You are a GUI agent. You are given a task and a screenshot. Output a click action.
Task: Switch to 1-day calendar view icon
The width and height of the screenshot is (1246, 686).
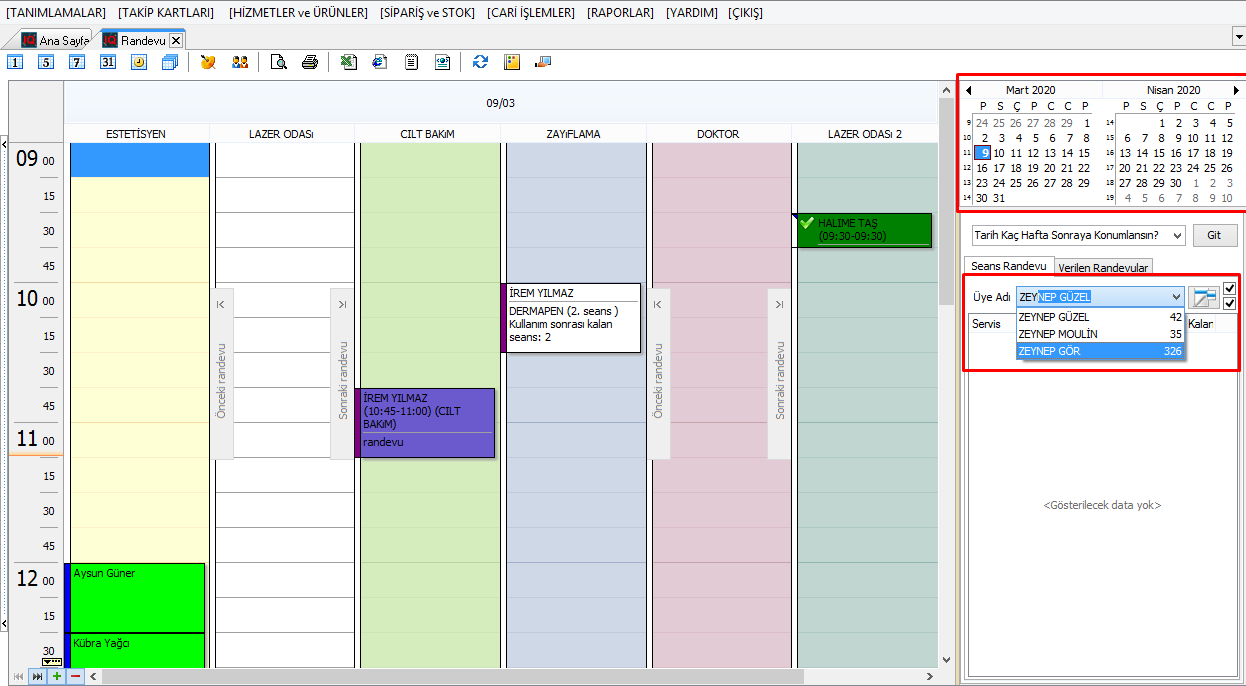coord(16,62)
